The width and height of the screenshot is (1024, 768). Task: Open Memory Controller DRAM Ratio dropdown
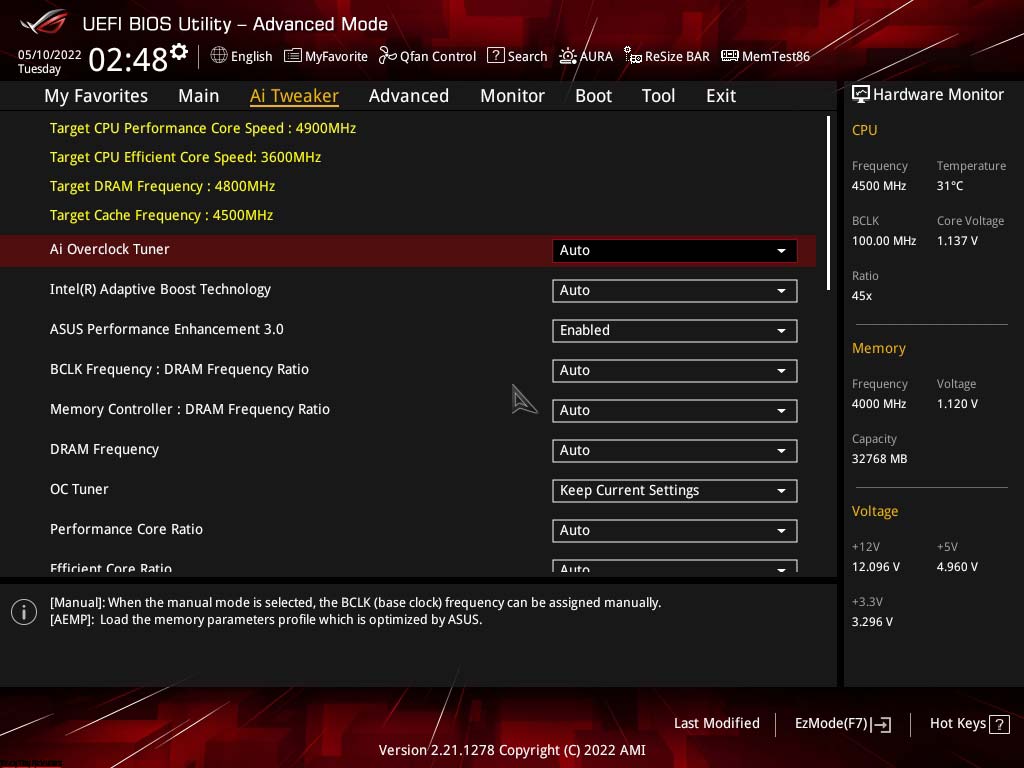pyautogui.click(x=674, y=410)
